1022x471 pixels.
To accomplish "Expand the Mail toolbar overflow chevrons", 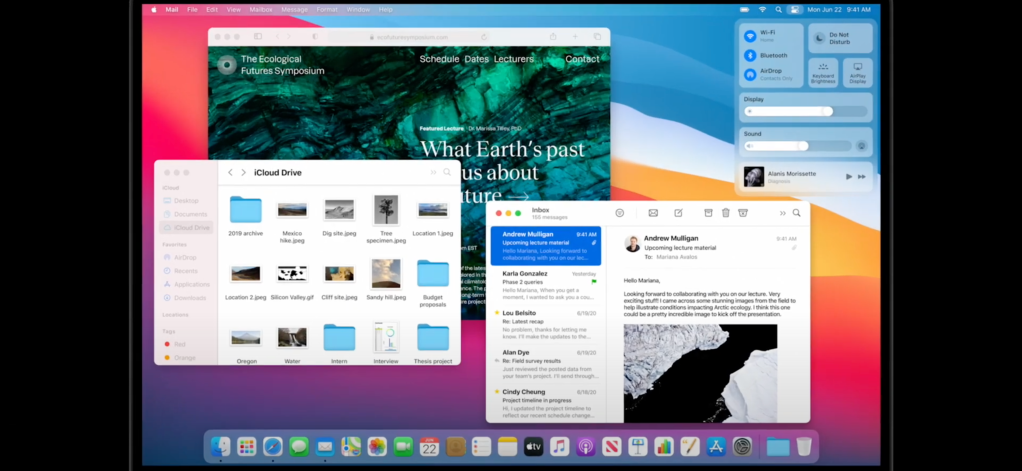I will click(782, 213).
